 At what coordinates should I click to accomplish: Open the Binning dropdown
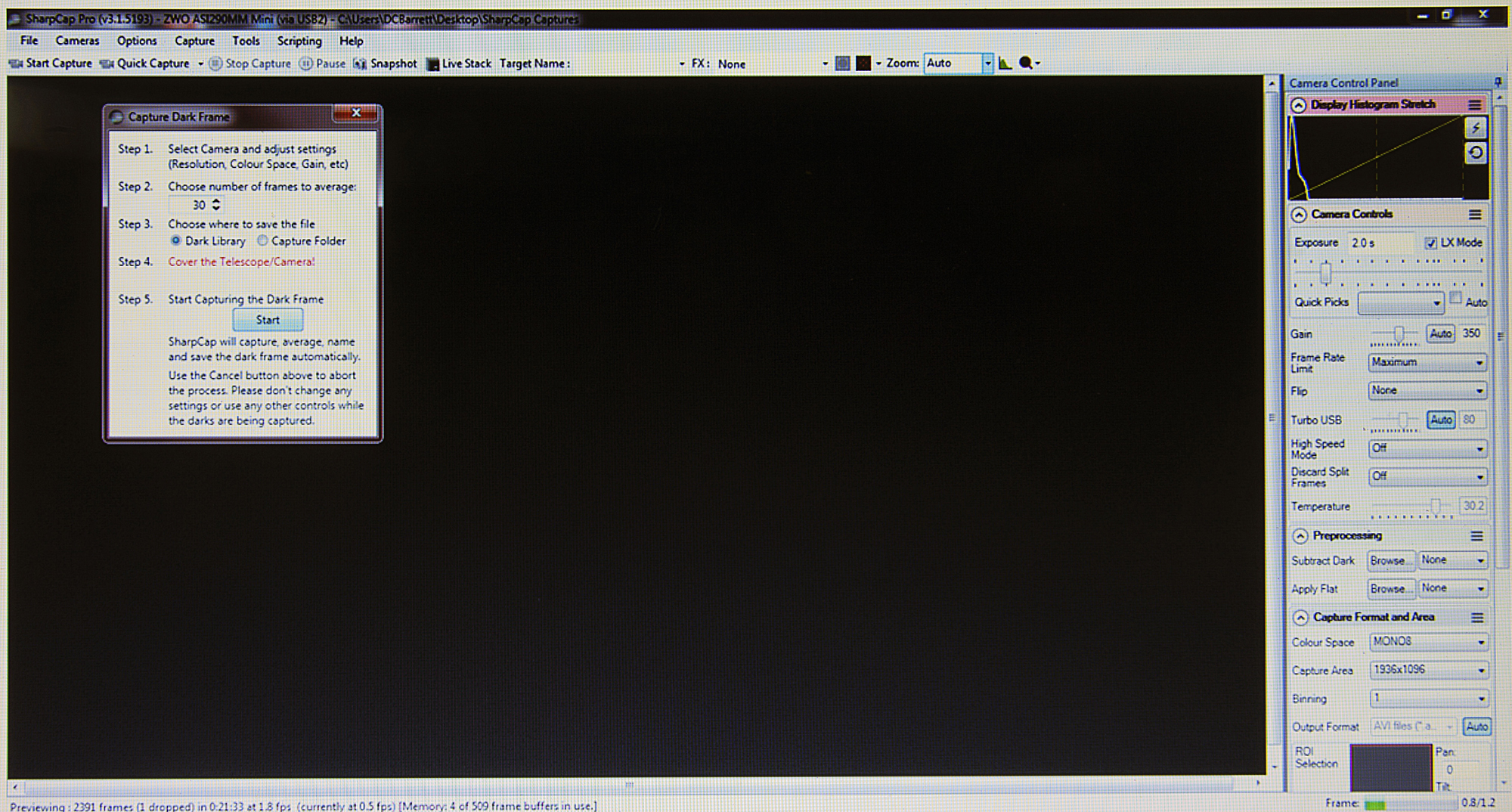coord(1429,698)
